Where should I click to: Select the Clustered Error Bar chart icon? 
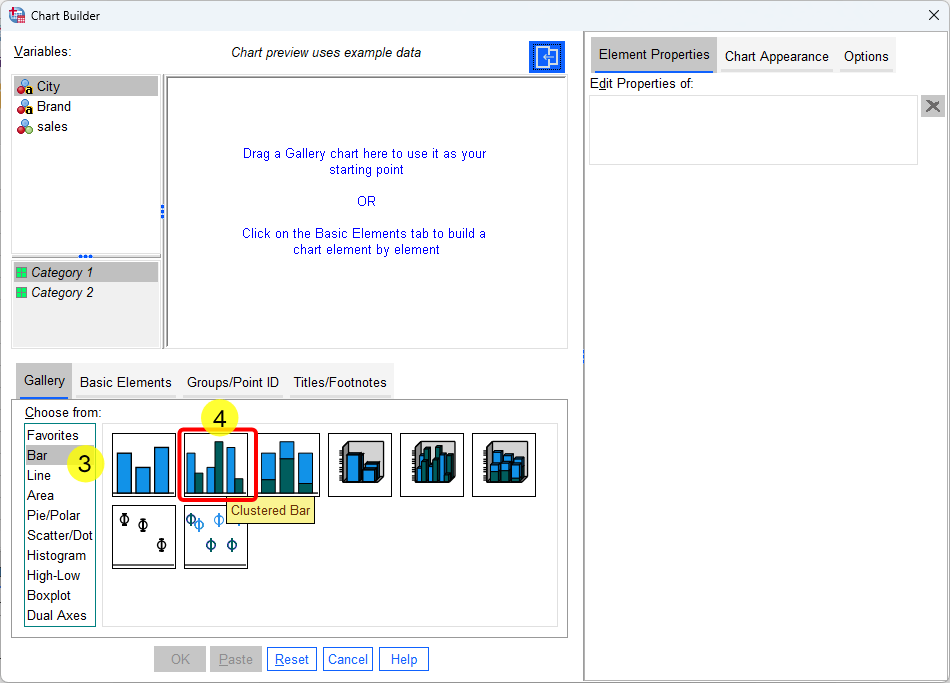pos(215,536)
